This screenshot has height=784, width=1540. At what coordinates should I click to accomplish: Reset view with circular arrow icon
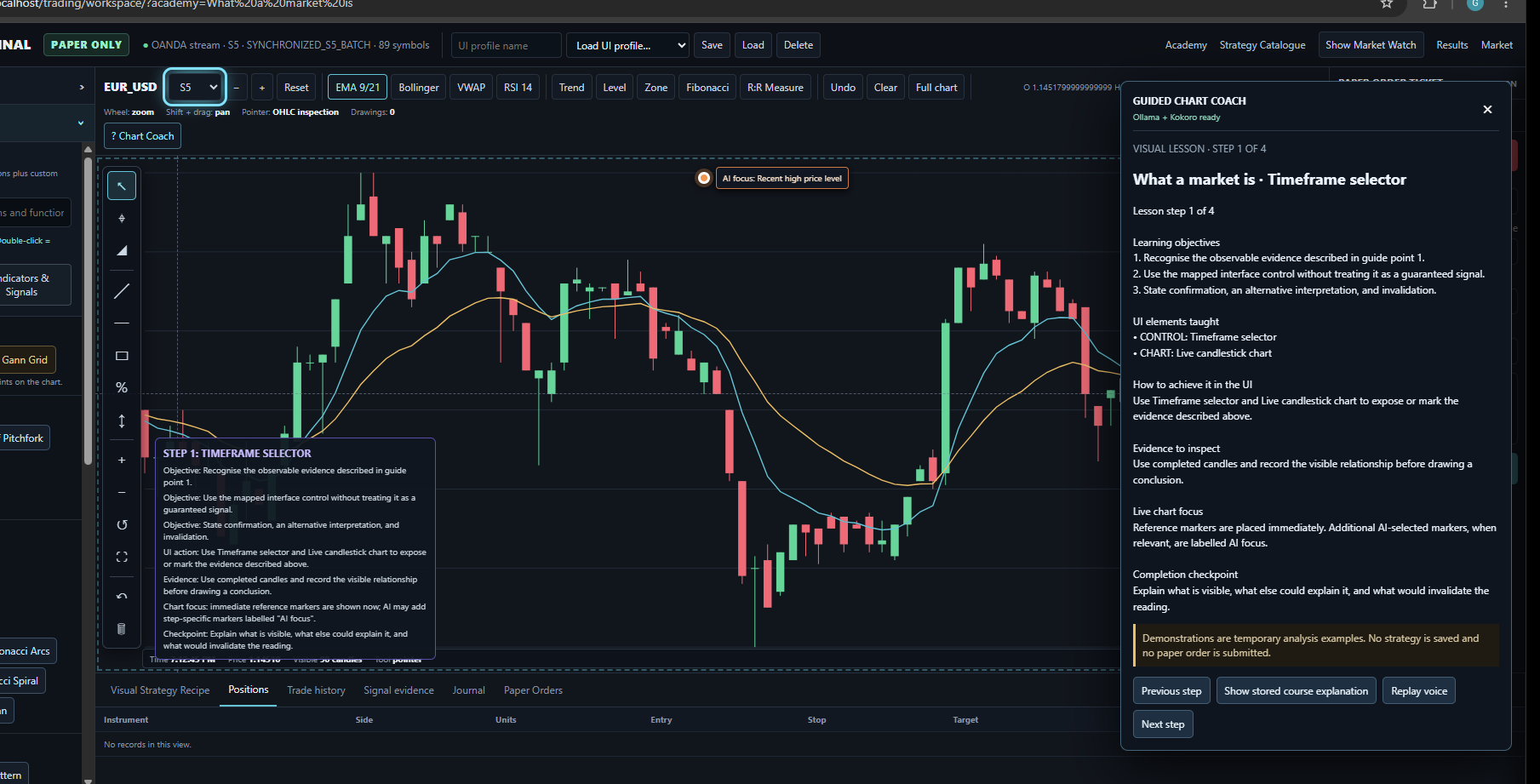click(122, 524)
